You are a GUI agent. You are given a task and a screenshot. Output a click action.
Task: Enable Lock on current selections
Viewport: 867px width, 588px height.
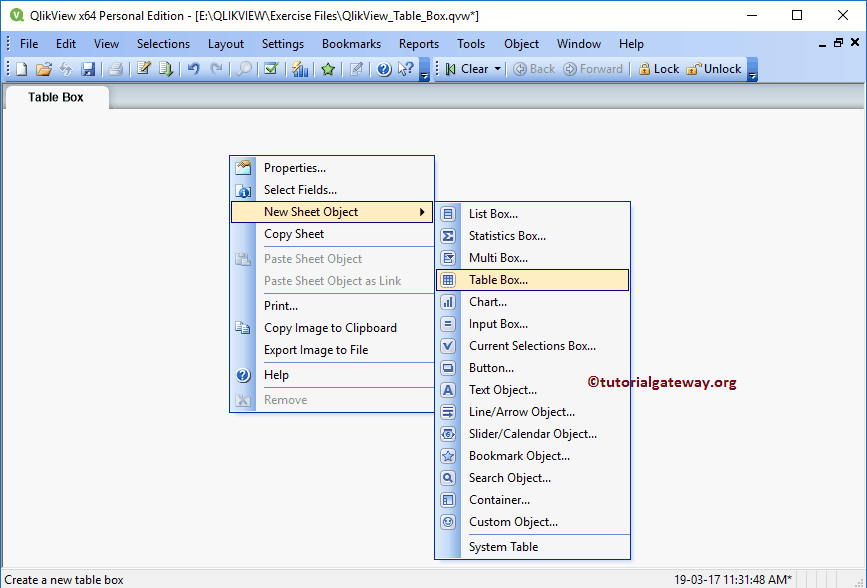(x=655, y=69)
